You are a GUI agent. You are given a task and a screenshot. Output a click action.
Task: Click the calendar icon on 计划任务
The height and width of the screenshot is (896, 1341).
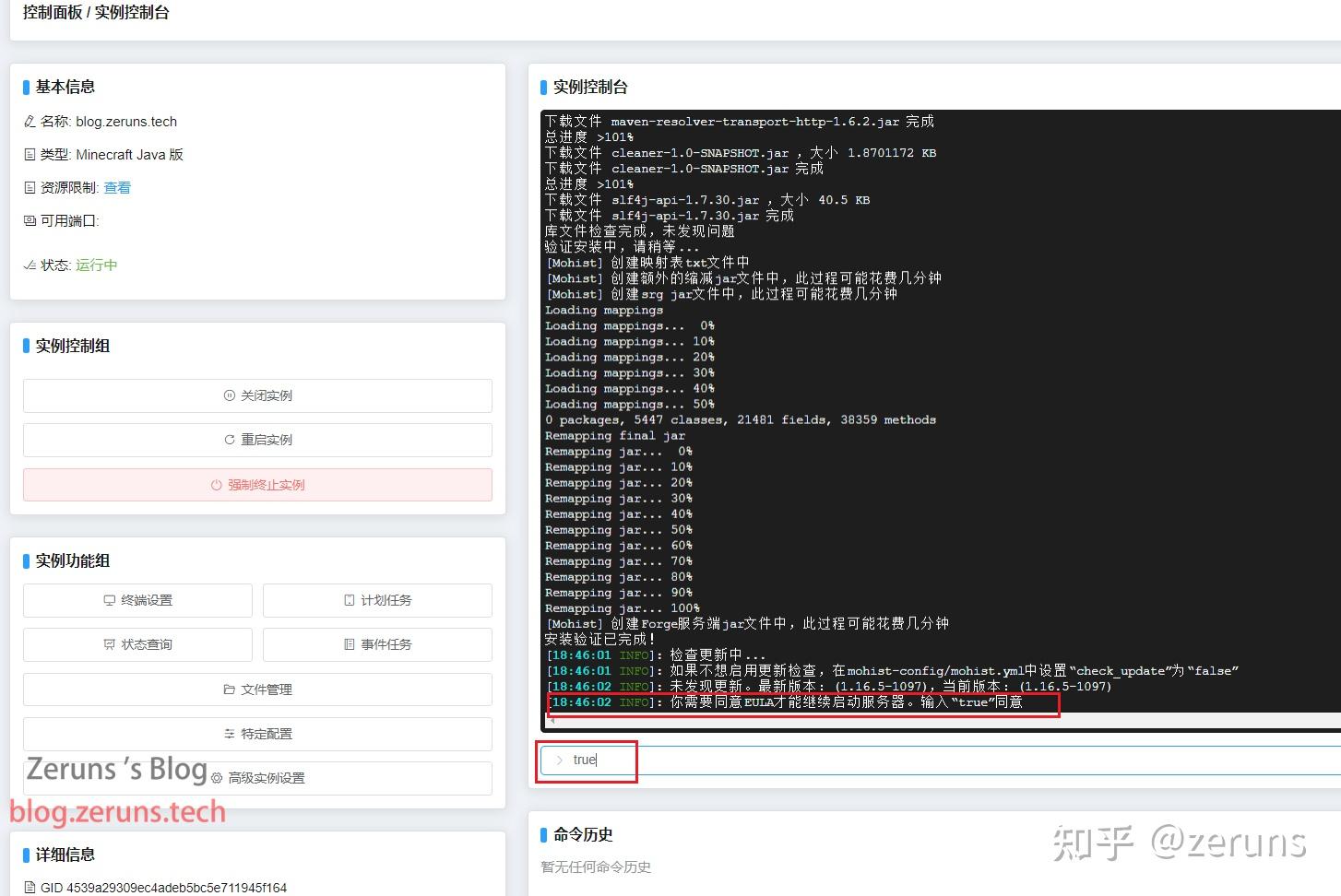349,600
